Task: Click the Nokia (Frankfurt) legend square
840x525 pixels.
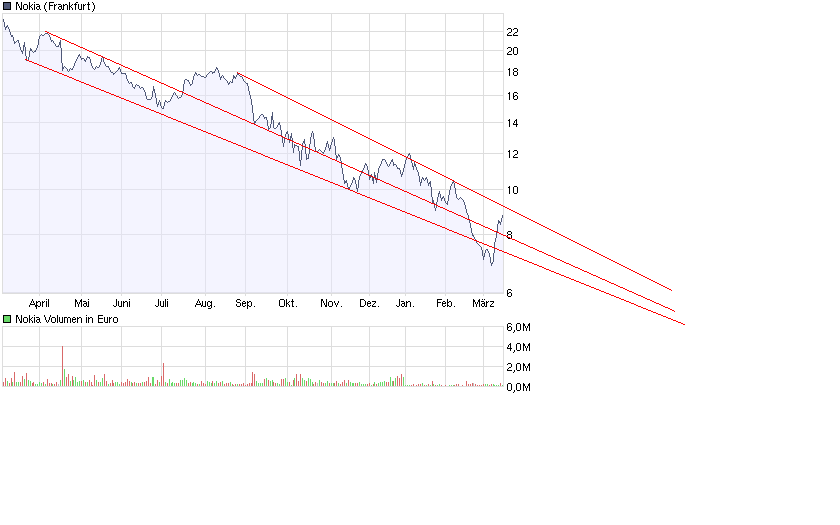Action: 7,6
